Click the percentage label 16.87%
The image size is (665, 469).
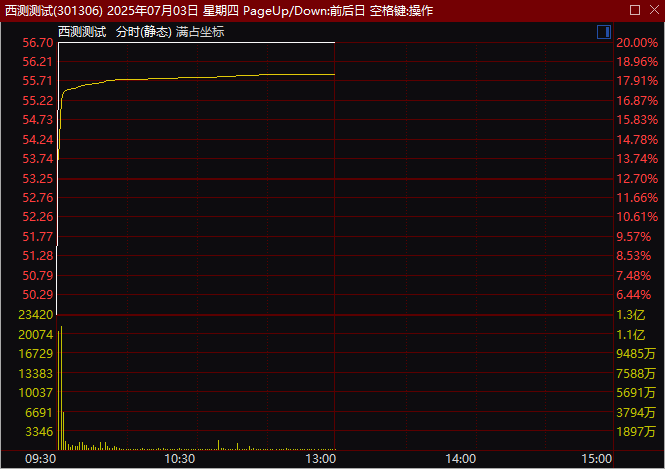point(637,100)
